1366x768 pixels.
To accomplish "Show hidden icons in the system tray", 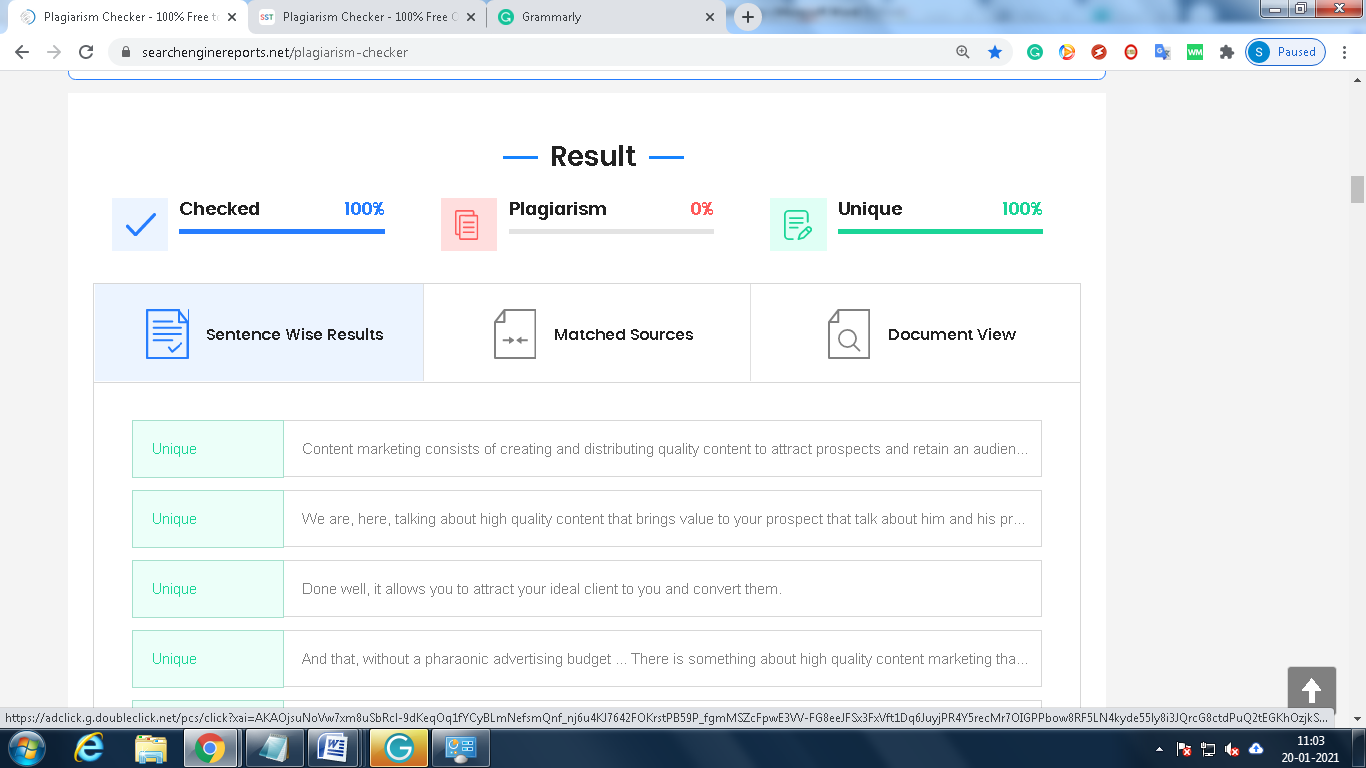I will click(x=1159, y=749).
